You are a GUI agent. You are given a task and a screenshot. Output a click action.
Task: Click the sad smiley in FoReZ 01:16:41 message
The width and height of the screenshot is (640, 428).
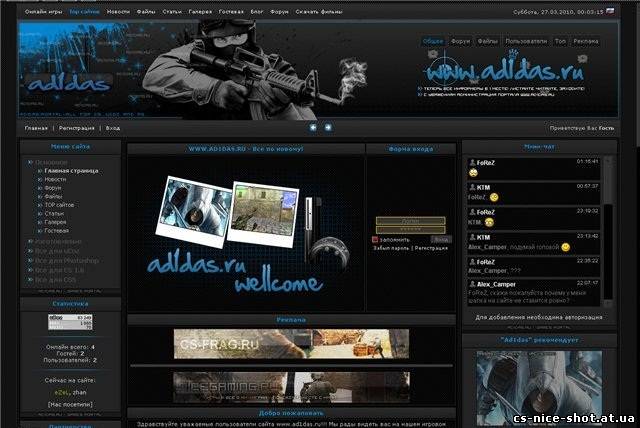(473, 173)
